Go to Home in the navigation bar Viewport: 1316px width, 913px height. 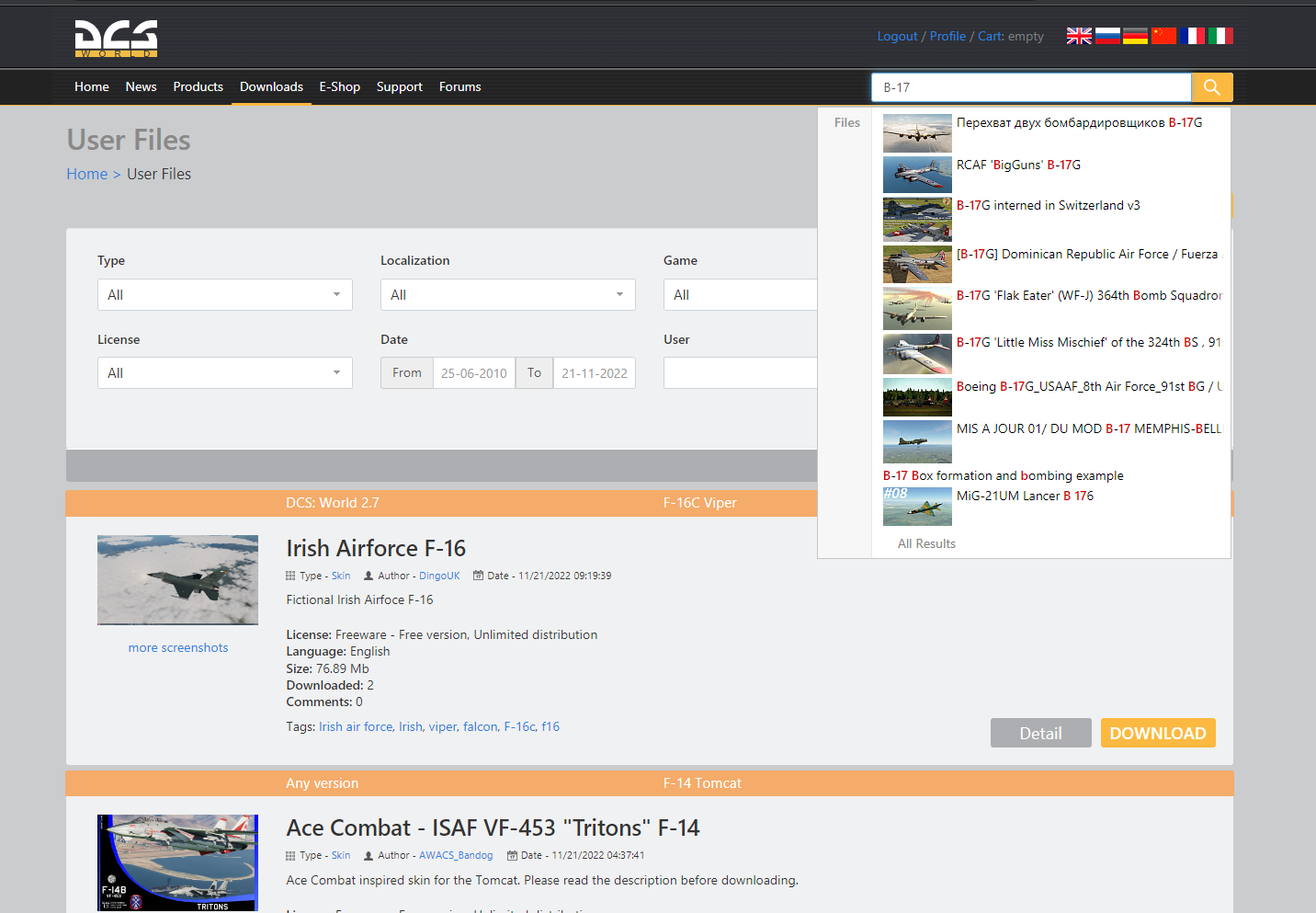click(92, 86)
